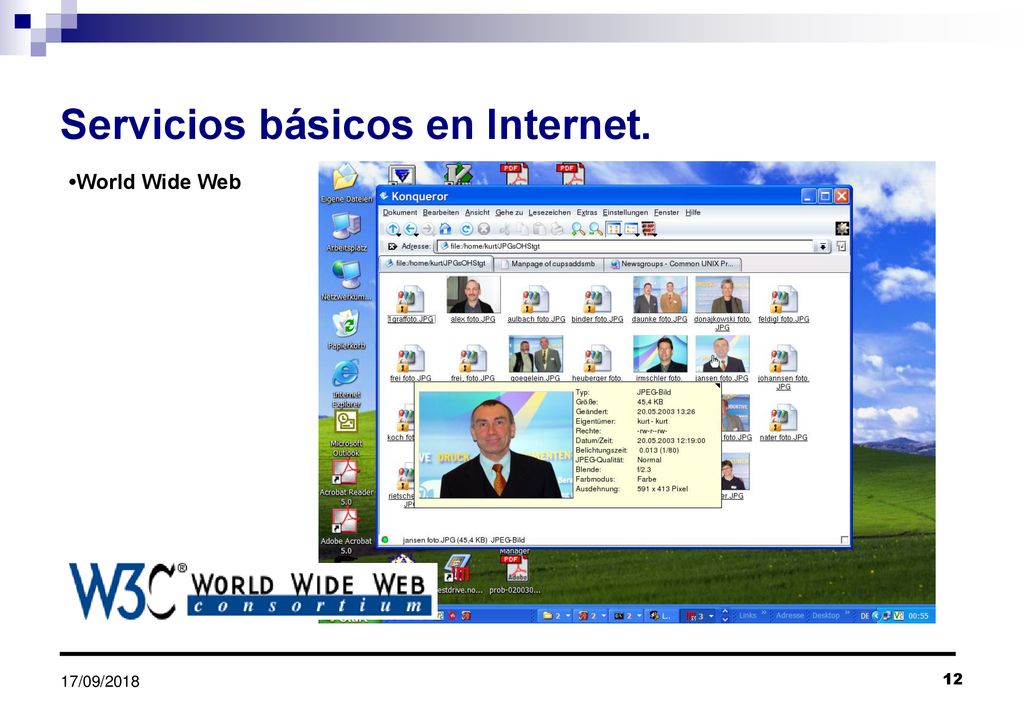The height and width of the screenshot is (709, 1024).
Task: Select alex foto.JPG thumbnail
Action: click(473, 294)
